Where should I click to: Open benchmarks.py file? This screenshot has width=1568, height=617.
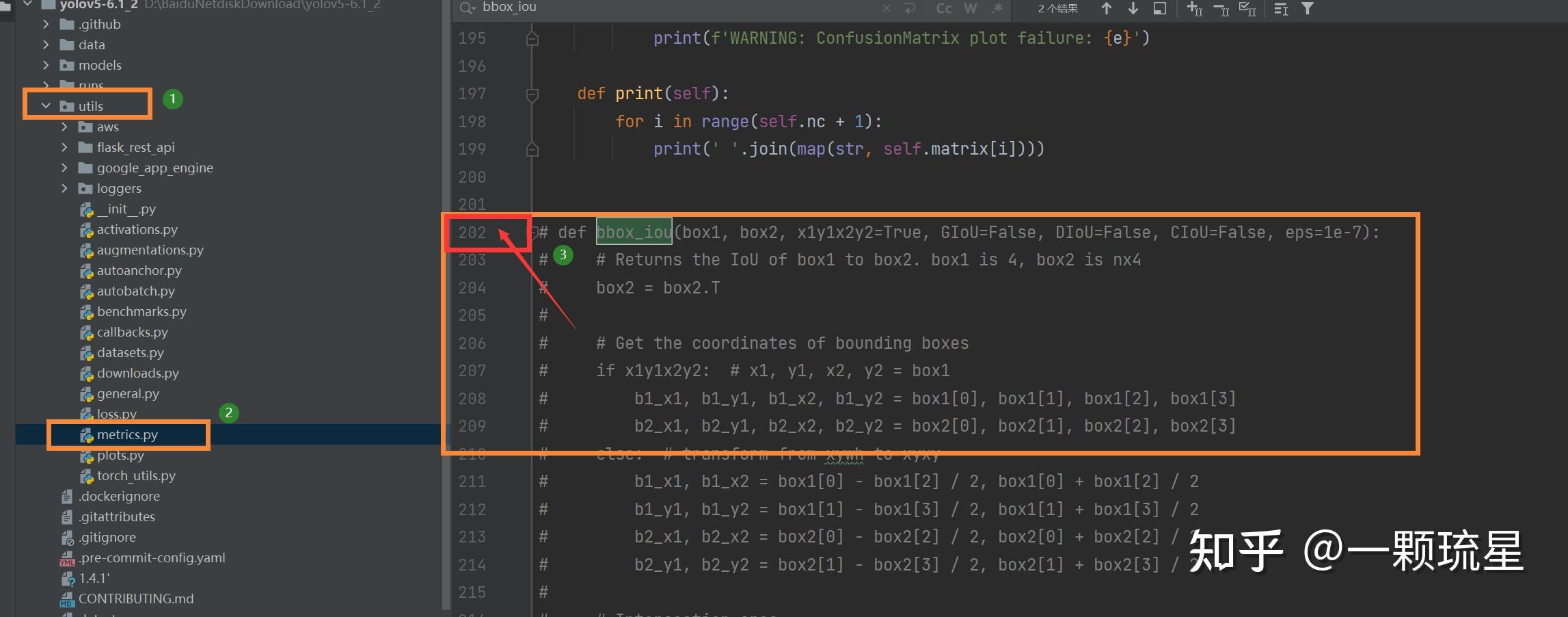pyautogui.click(x=141, y=311)
